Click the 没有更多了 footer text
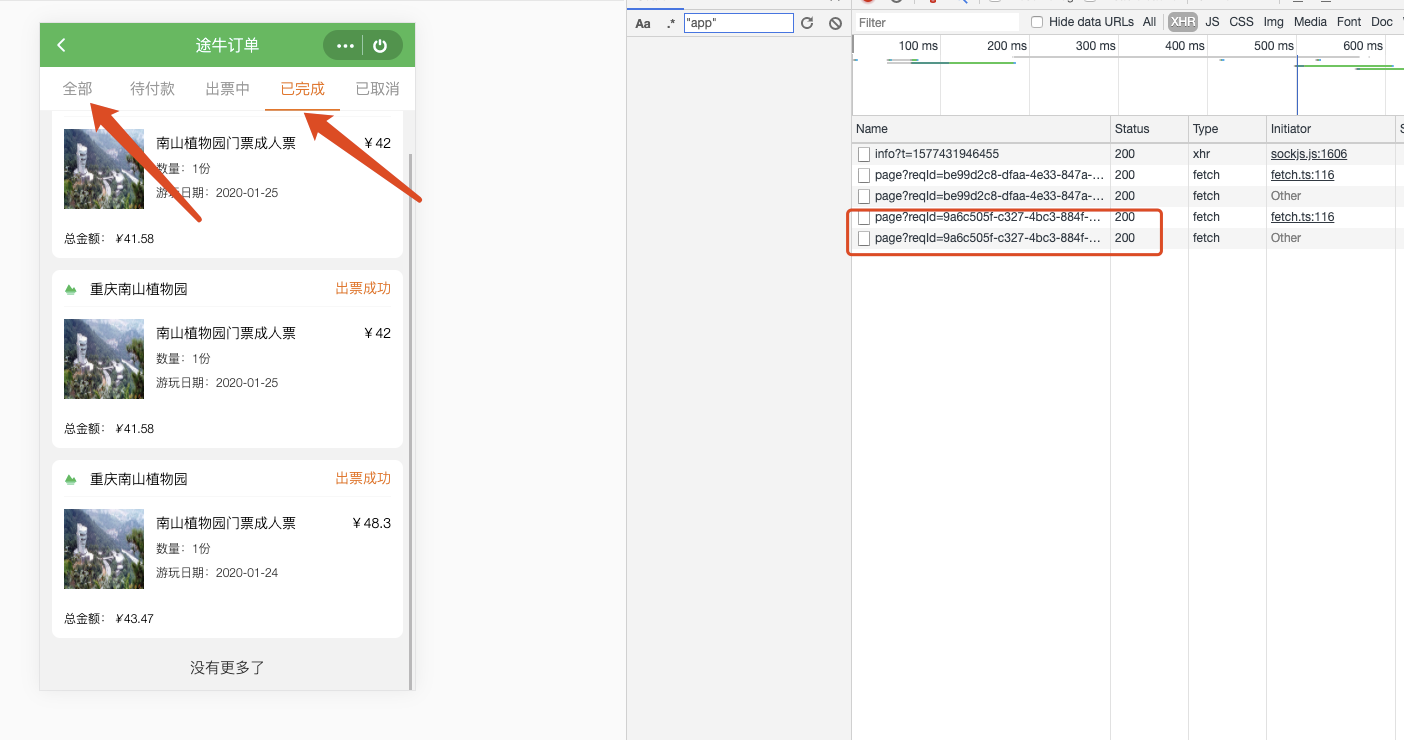1404x740 pixels. 227,667
